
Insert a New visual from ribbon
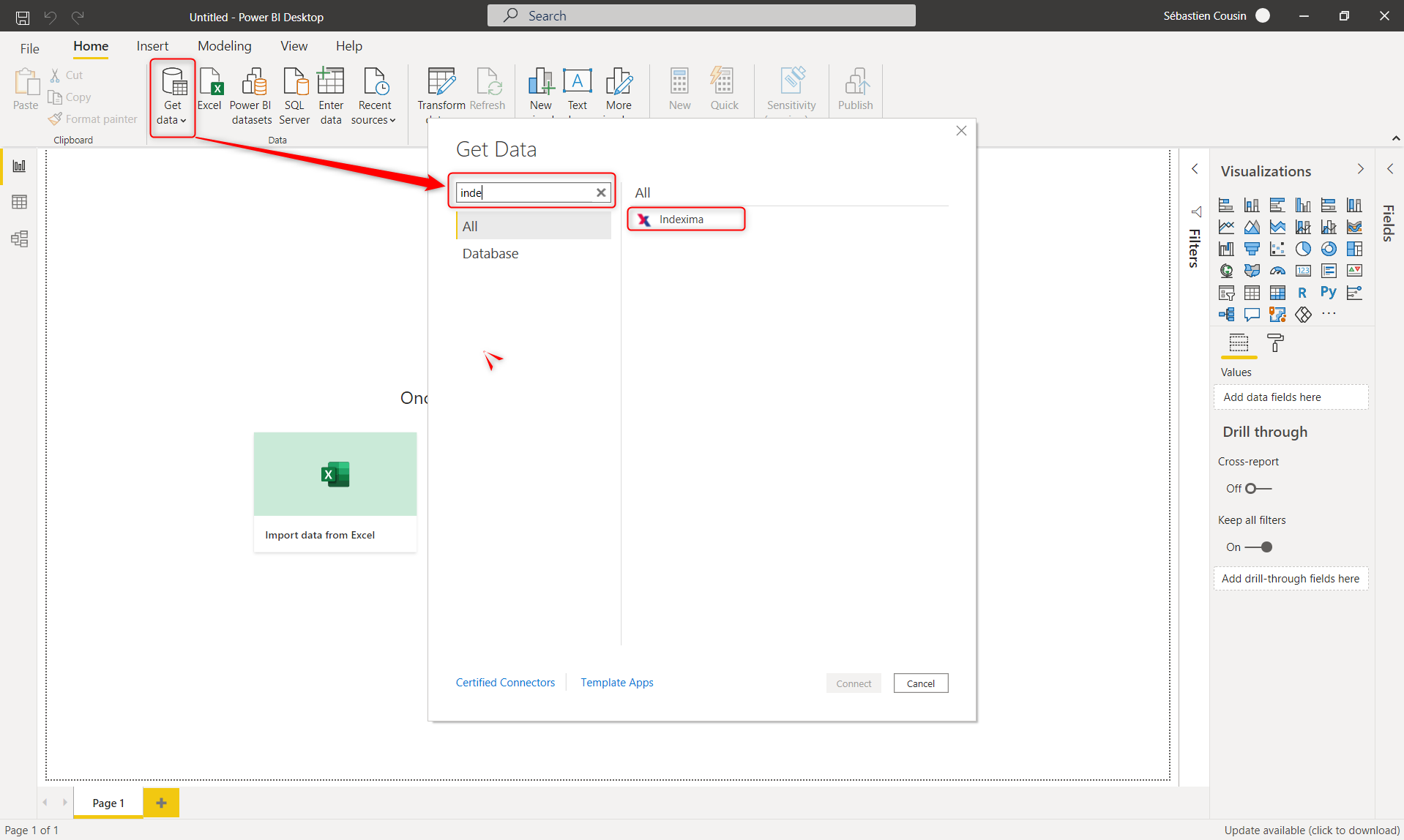tap(541, 90)
